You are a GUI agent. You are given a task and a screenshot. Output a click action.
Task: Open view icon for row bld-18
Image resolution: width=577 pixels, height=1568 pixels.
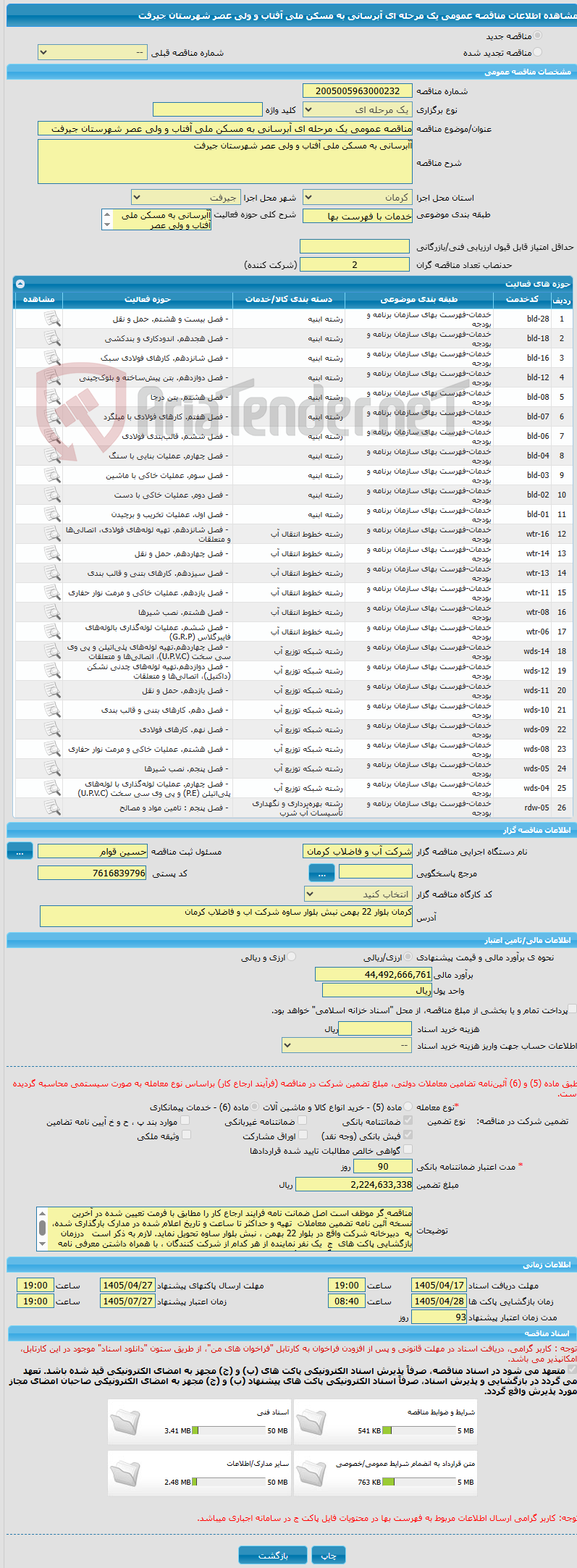pos(52,338)
